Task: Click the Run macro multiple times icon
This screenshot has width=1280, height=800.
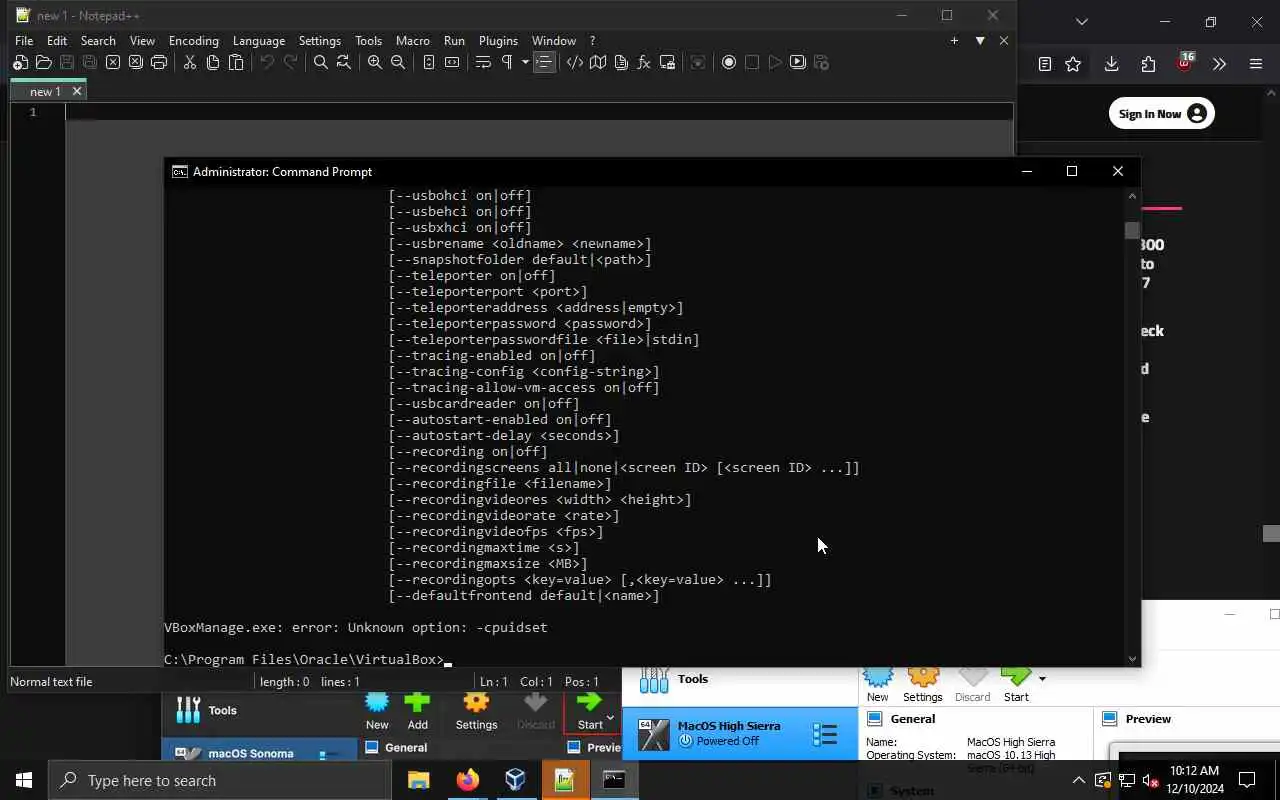Action: (x=798, y=62)
